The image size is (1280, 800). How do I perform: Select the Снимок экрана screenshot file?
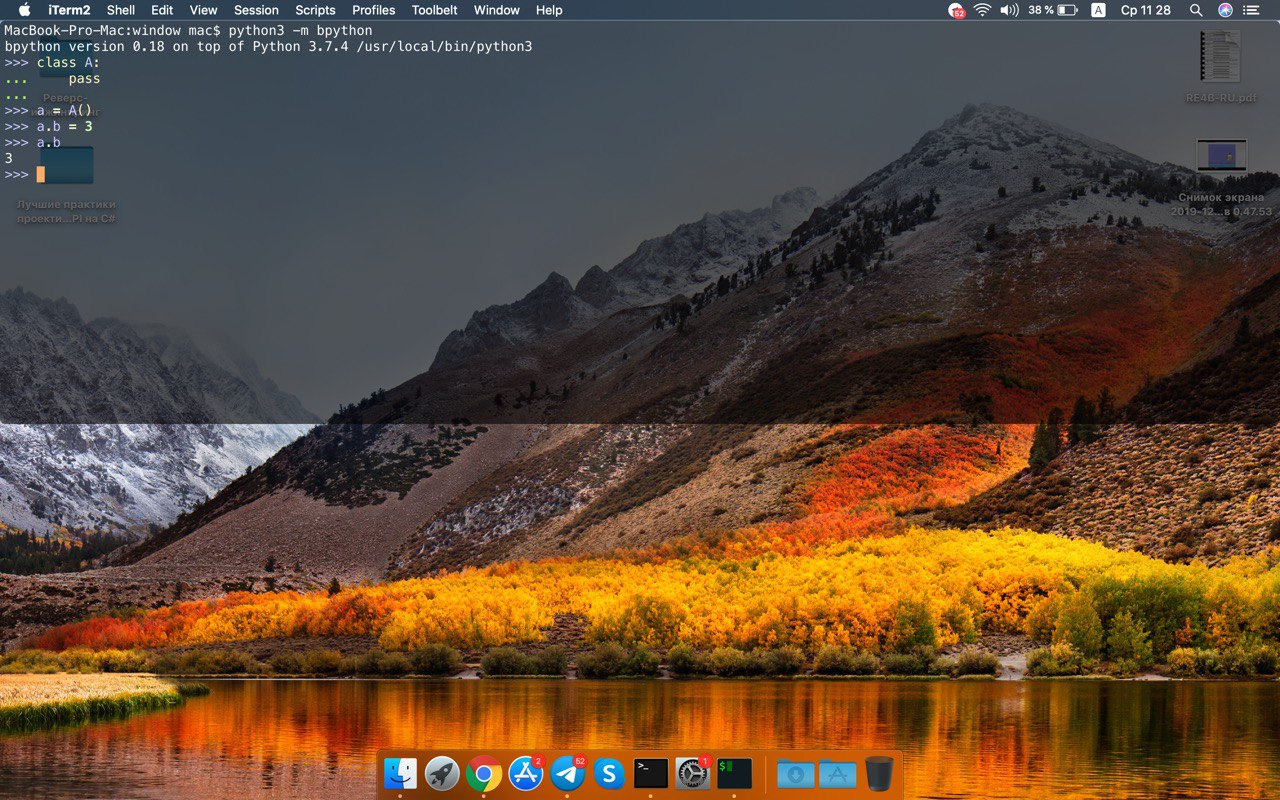(1222, 178)
